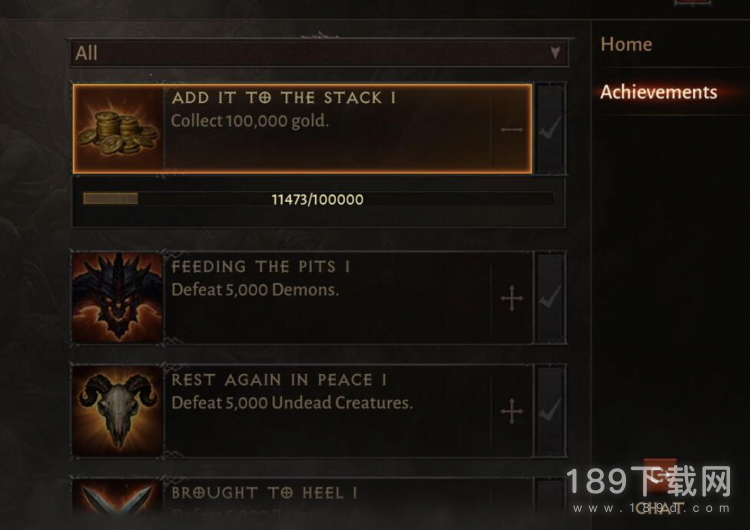The height and width of the screenshot is (530, 750).
Task: Click the 11473/100000 gold progress bar
Action: point(318,199)
